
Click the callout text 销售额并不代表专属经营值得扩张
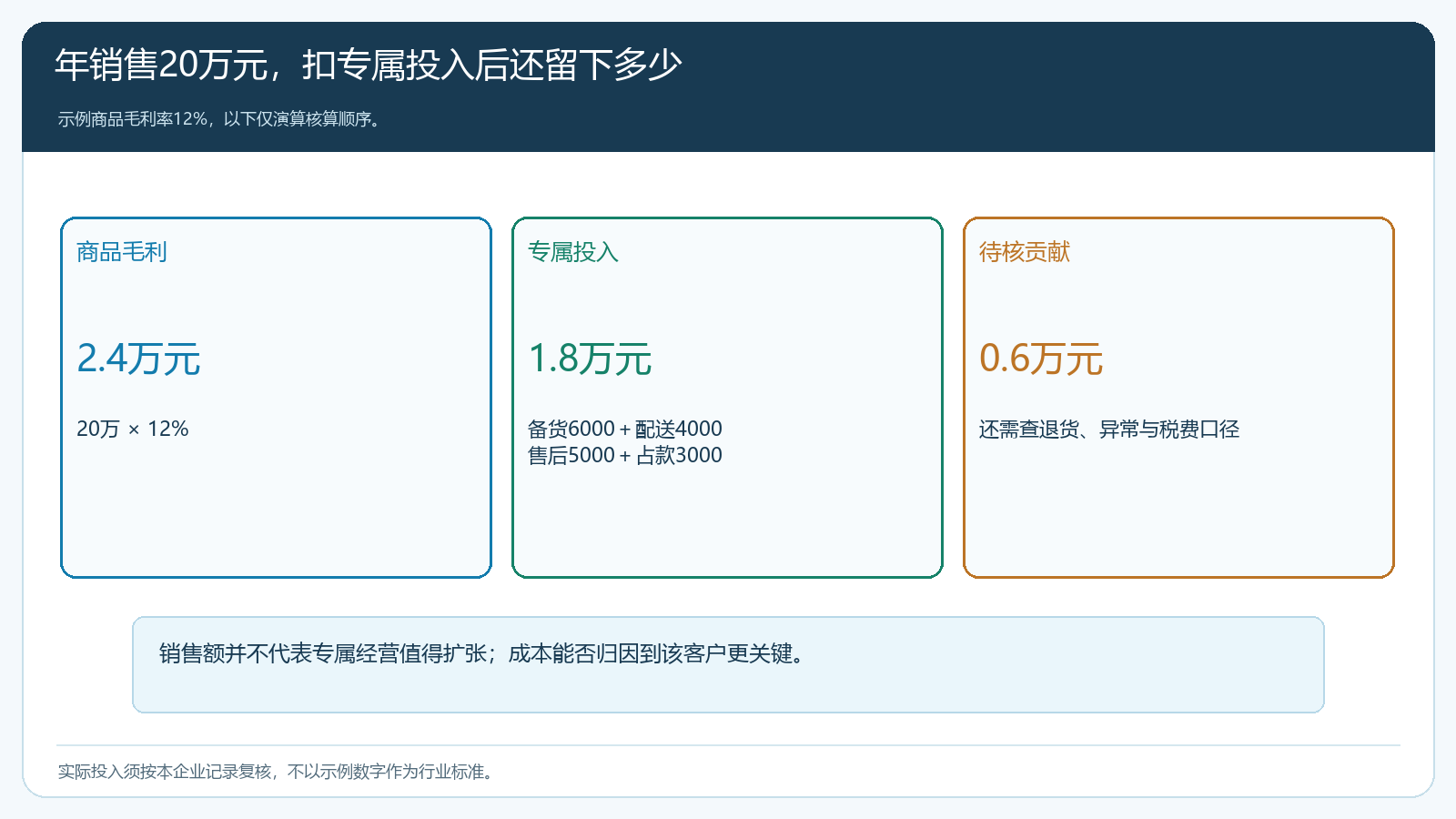pos(323,653)
